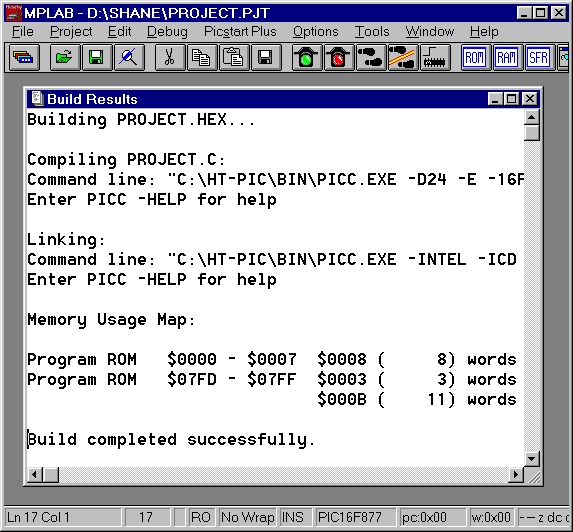Click the 'Building PROJECT.HEX...' line

tap(141, 120)
